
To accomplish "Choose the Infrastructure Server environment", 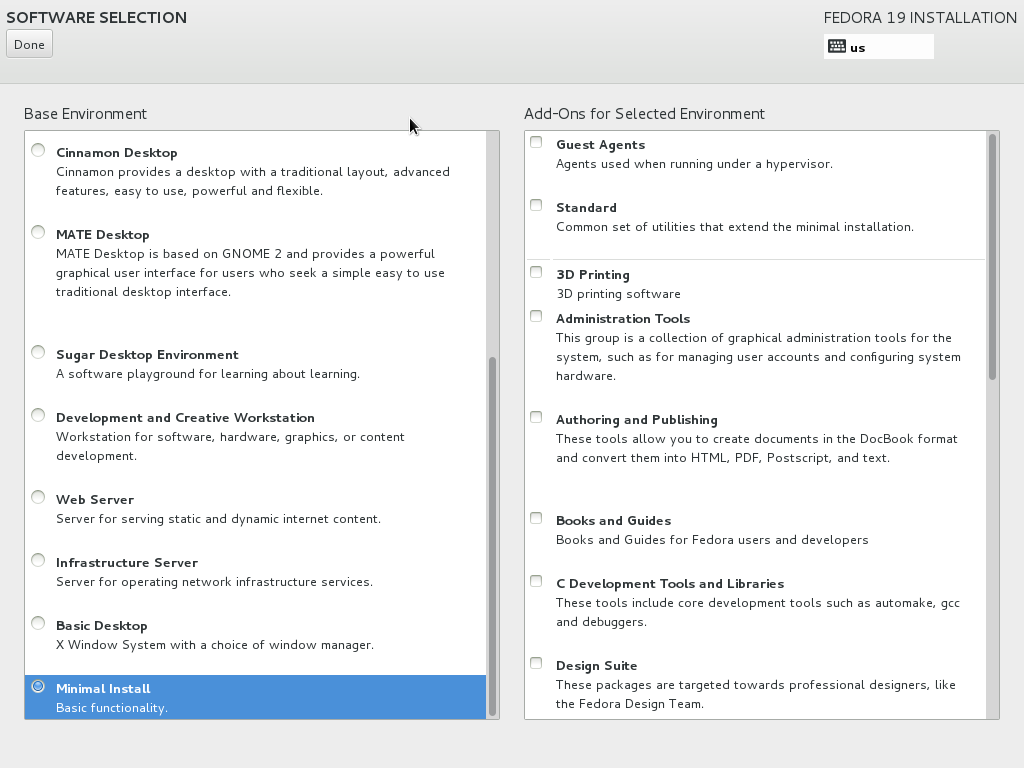I will (x=37, y=559).
